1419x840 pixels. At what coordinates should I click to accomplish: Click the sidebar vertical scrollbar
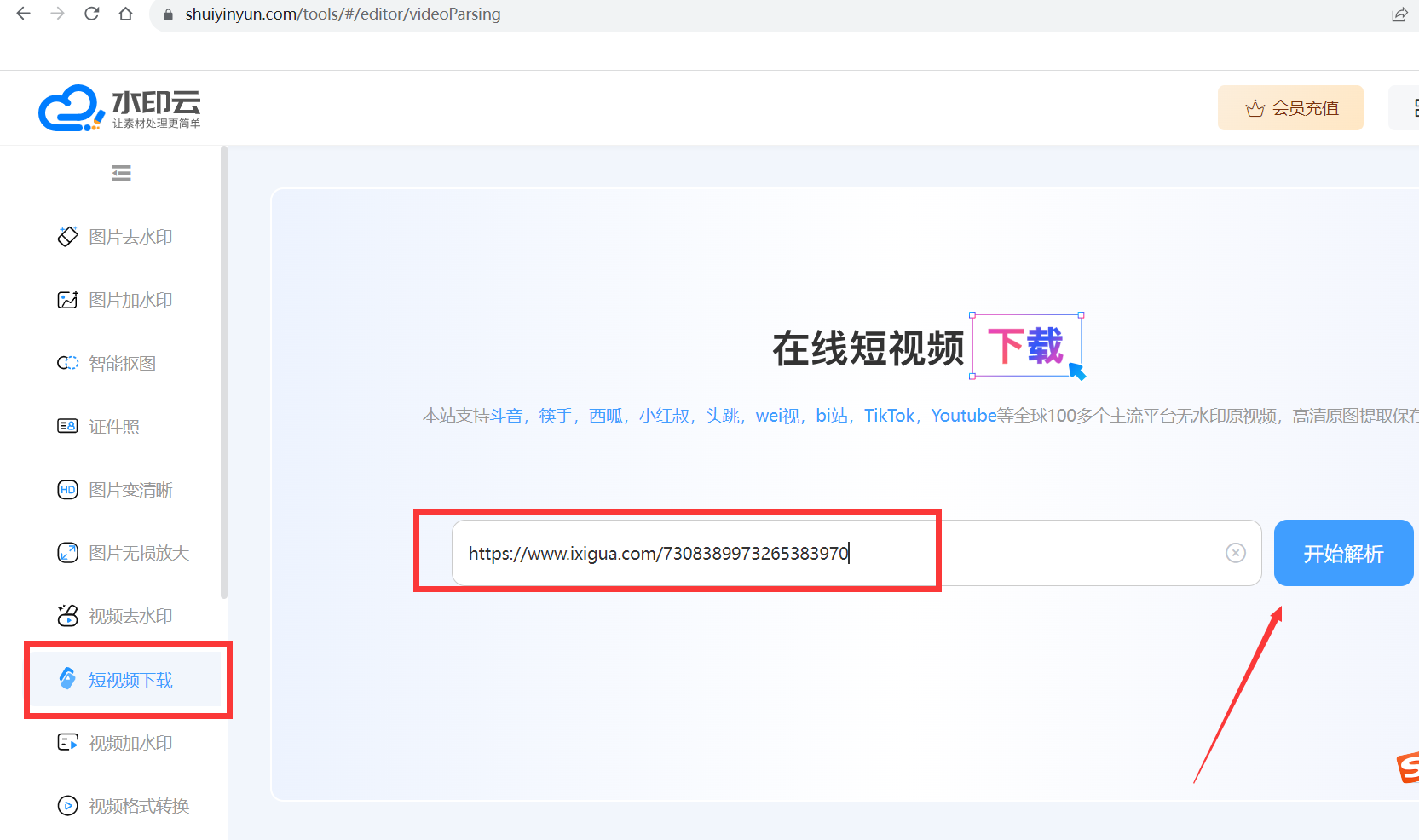pyautogui.click(x=223, y=372)
